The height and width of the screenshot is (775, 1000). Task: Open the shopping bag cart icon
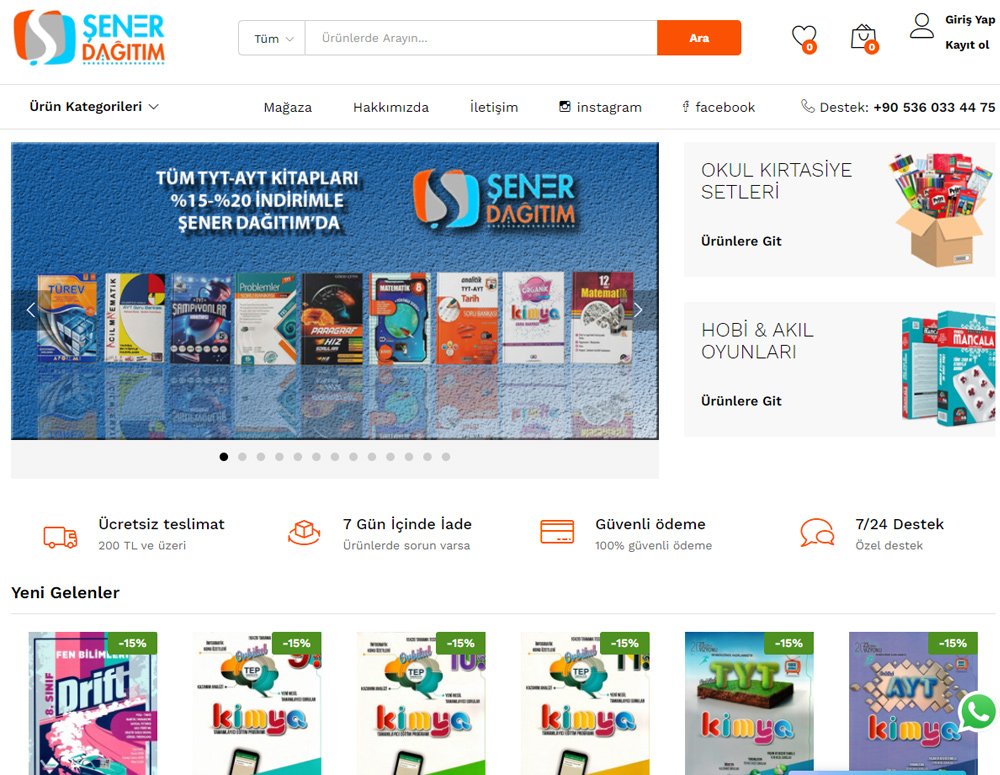pyautogui.click(x=864, y=38)
